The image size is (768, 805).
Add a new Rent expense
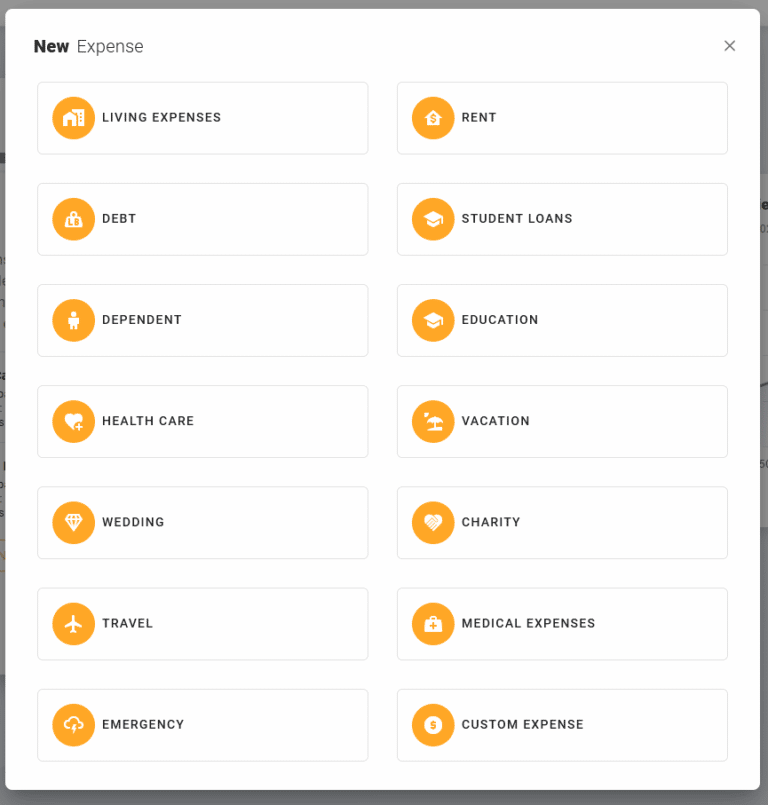point(562,117)
